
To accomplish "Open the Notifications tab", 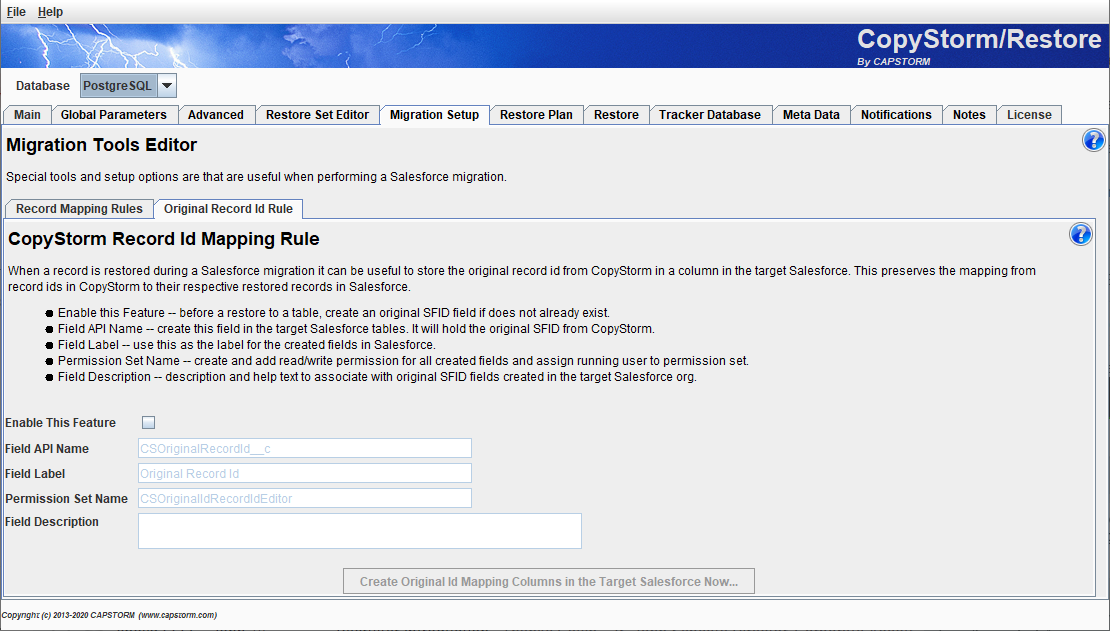I will click(896, 115).
